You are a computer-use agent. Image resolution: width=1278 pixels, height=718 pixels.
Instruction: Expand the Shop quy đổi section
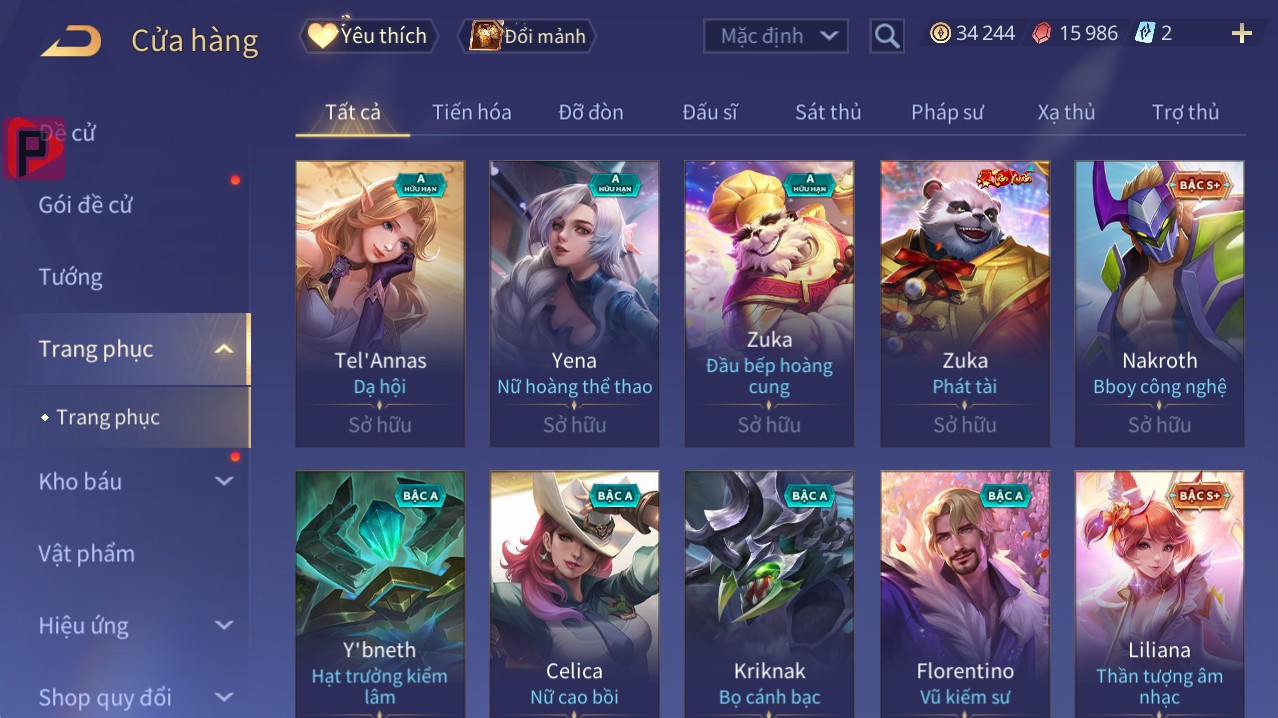coord(224,697)
